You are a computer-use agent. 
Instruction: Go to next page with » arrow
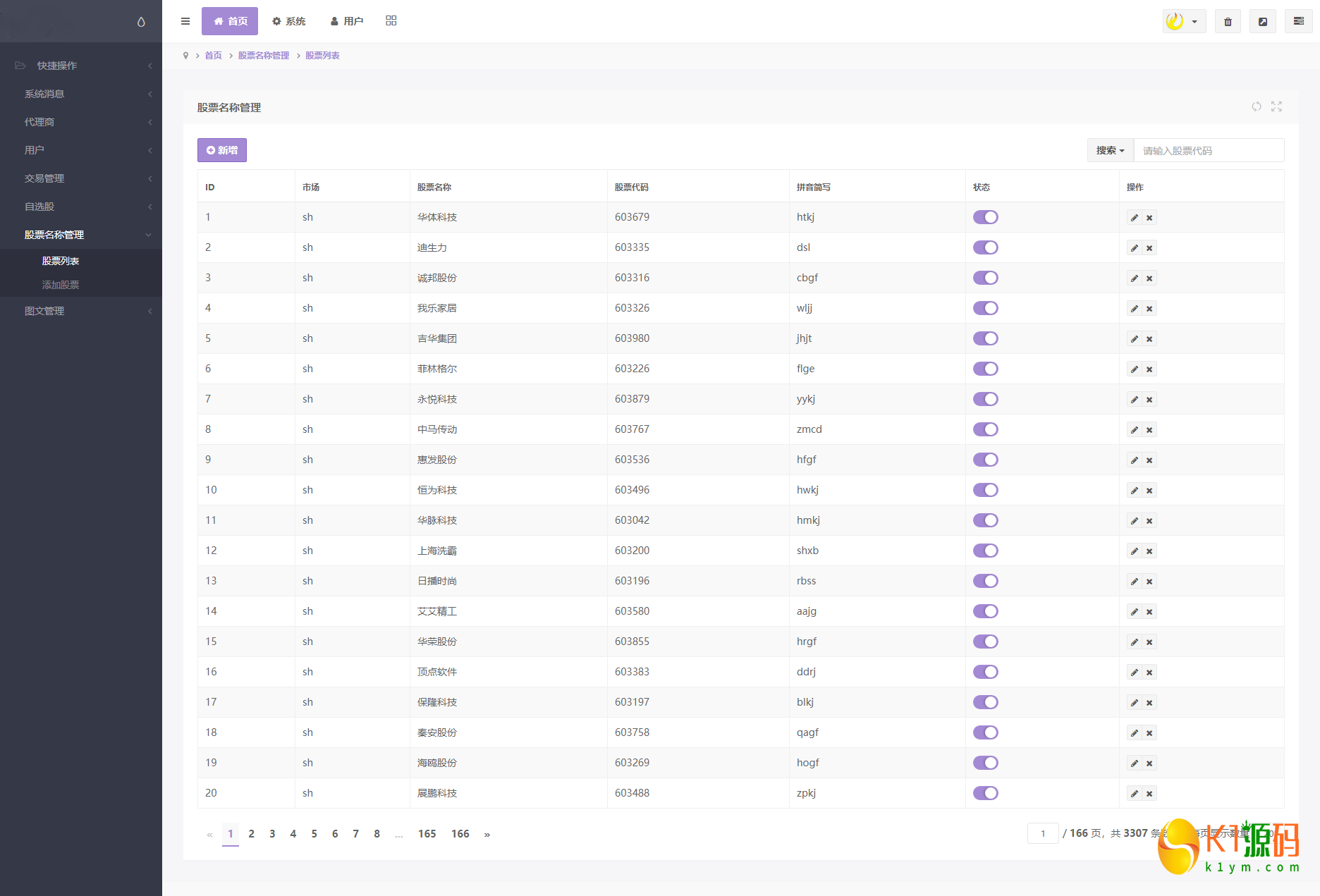coord(487,834)
